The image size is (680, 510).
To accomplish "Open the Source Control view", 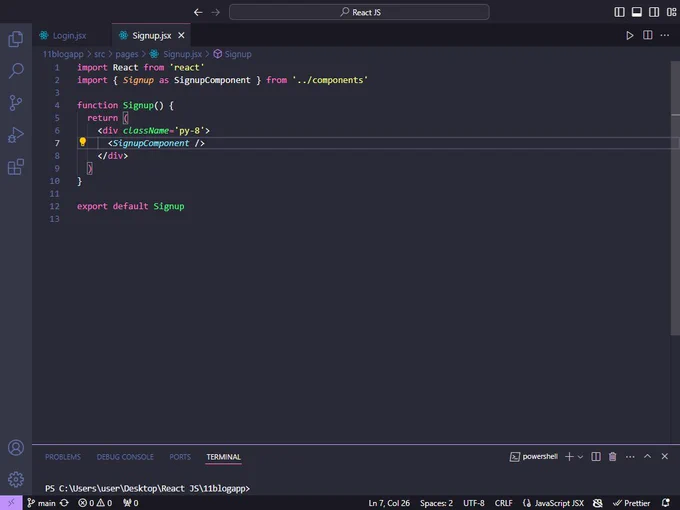I will click(x=16, y=103).
